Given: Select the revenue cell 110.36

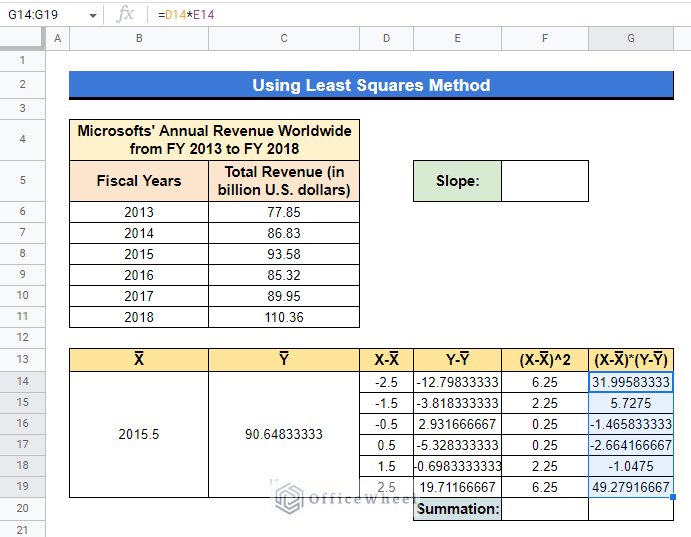Looking at the screenshot, I should click(x=284, y=317).
